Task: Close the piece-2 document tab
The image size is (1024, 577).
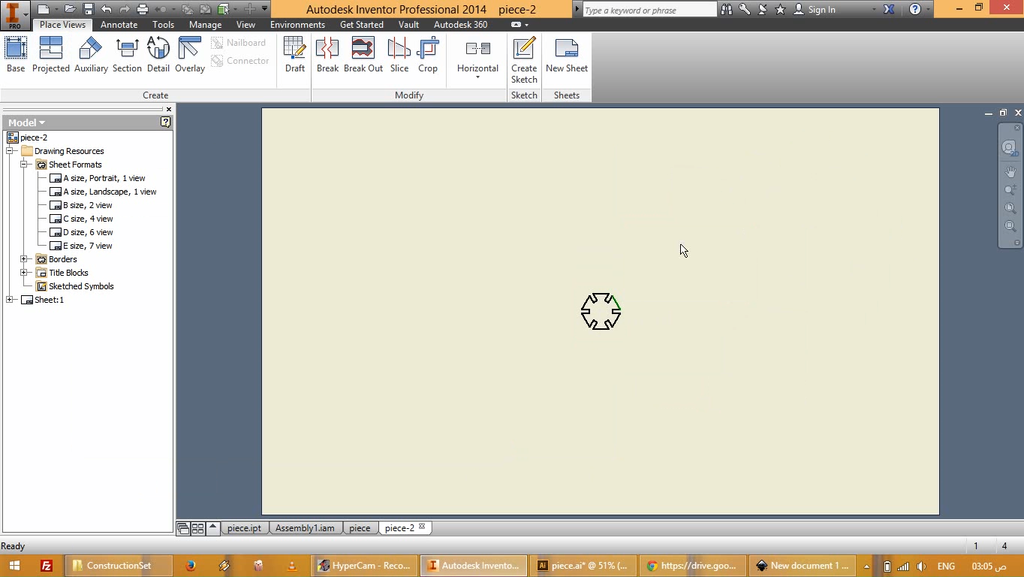Action: point(422,527)
